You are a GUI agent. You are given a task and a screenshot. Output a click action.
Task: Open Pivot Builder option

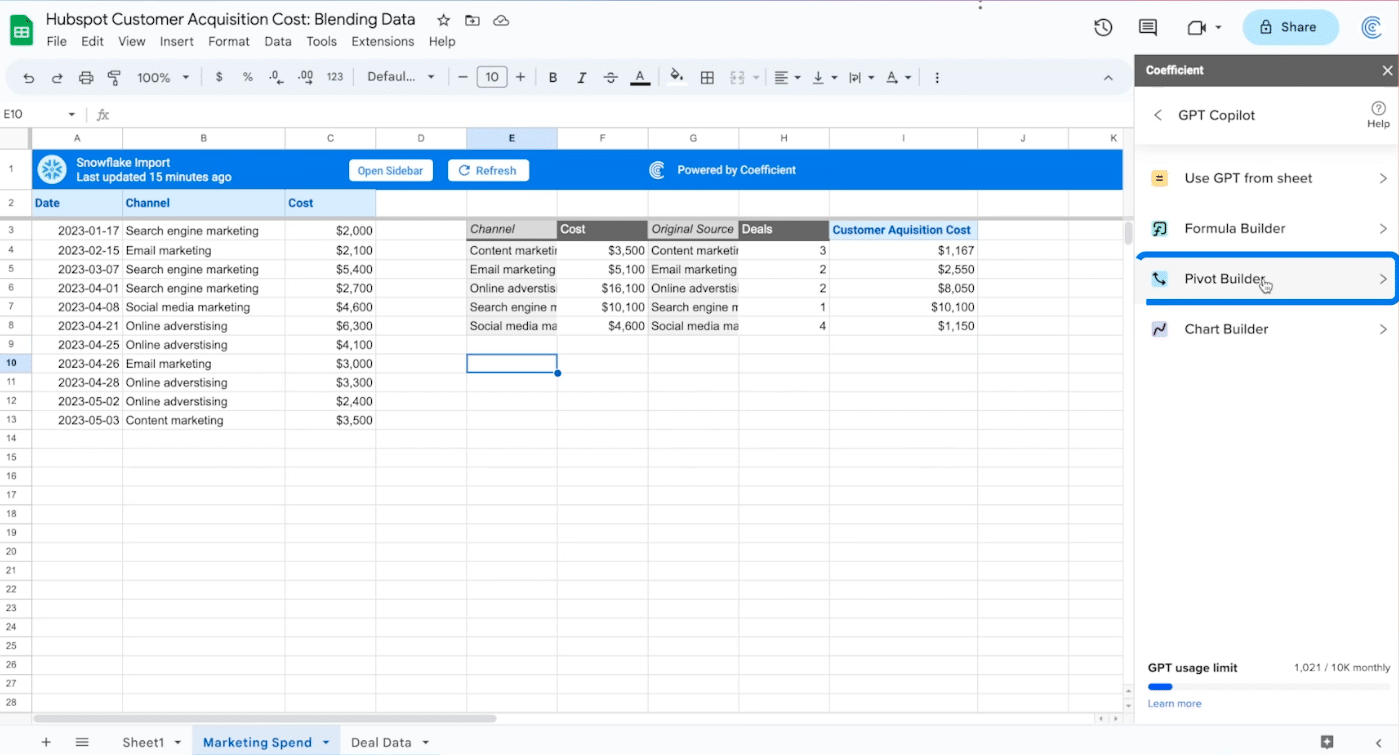coord(1268,279)
